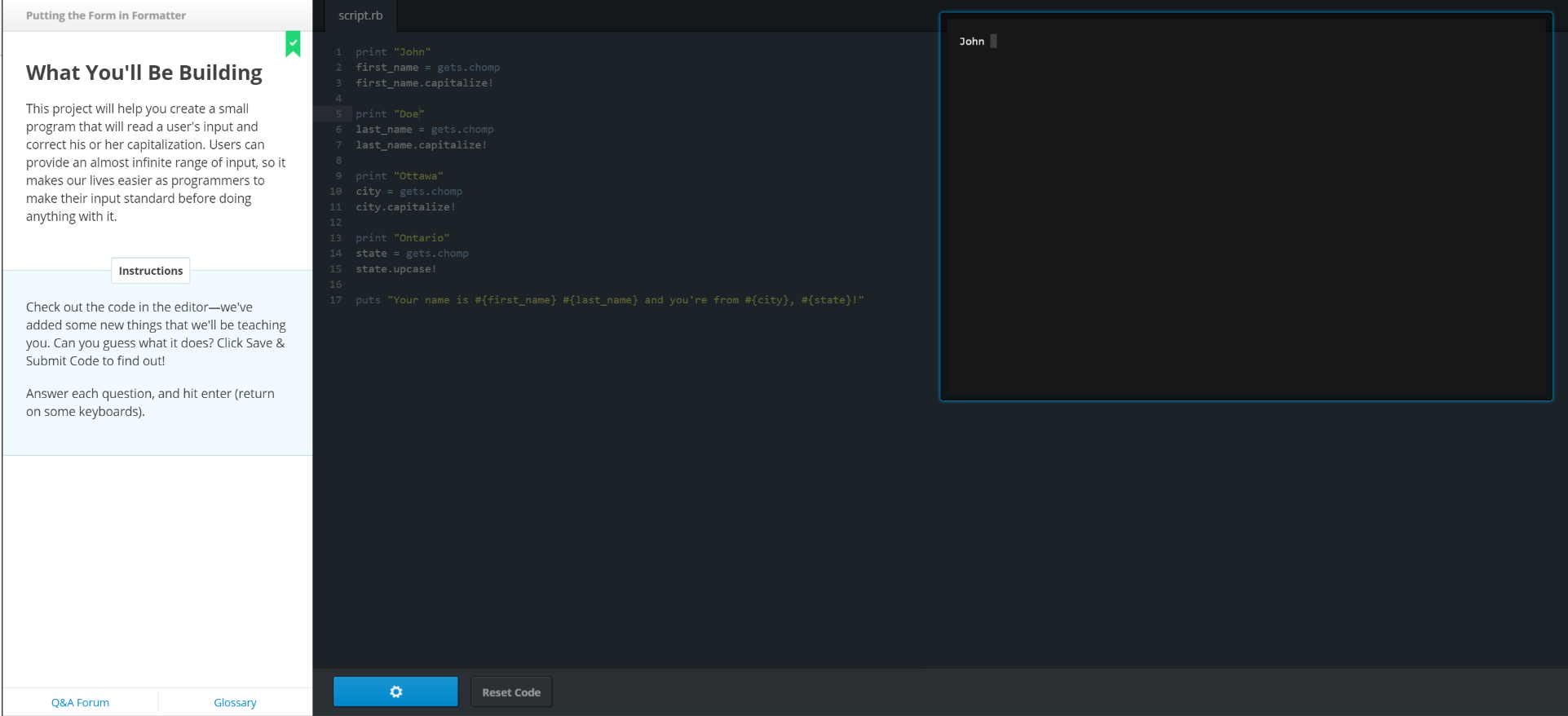Click the city = gets.chomp line
Image resolution: width=1568 pixels, height=716 pixels.
[x=409, y=192]
